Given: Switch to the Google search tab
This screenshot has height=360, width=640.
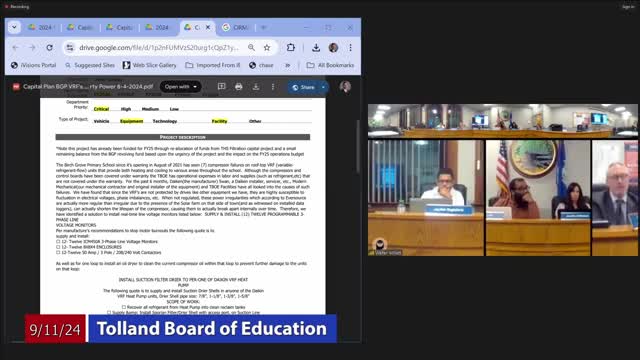Looking at the screenshot, I should [236, 27].
